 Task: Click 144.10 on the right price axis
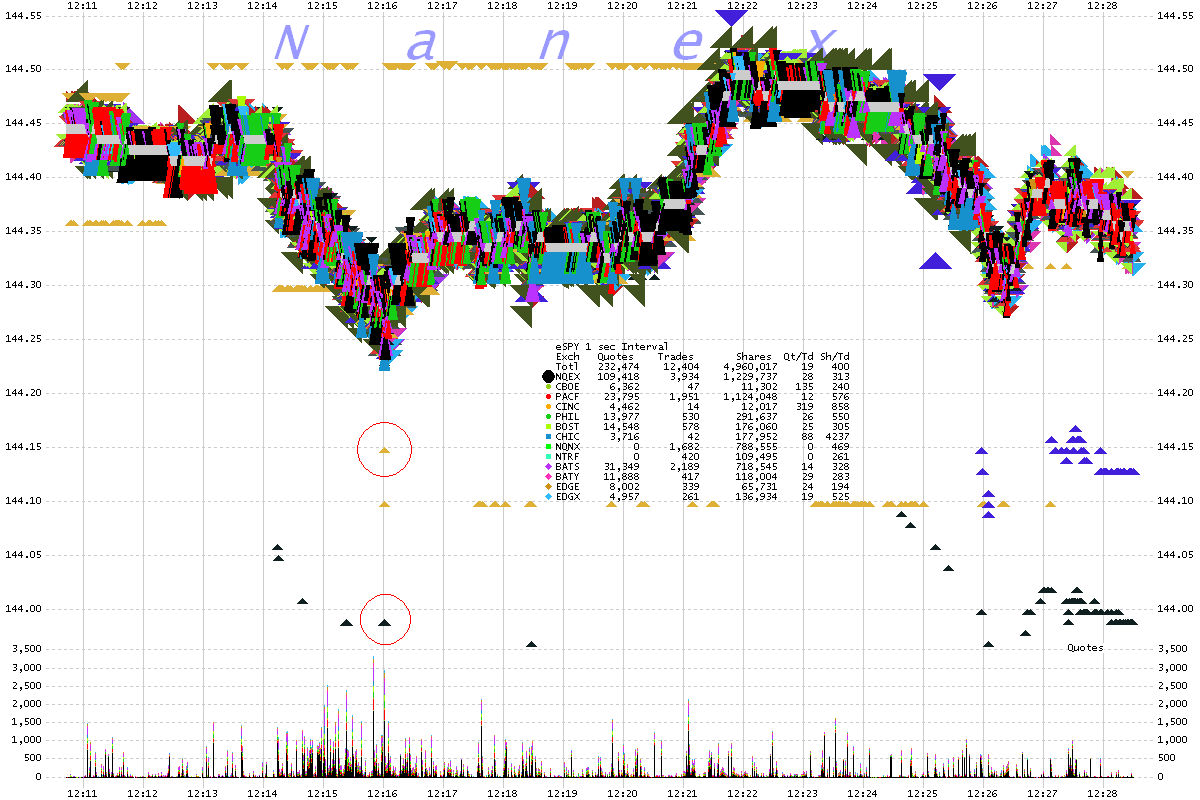click(1173, 501)
